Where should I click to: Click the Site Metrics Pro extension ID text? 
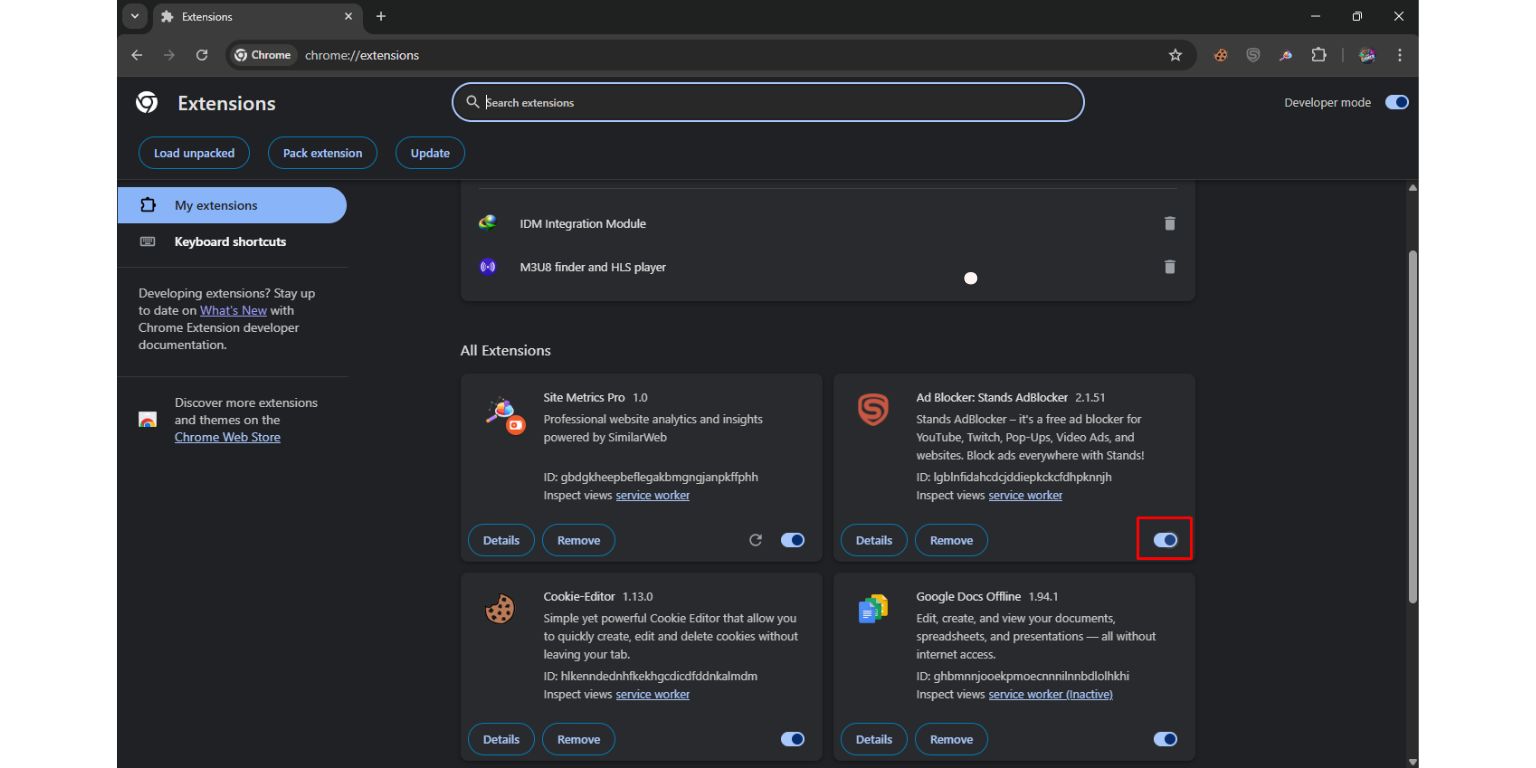coord(651,478)
